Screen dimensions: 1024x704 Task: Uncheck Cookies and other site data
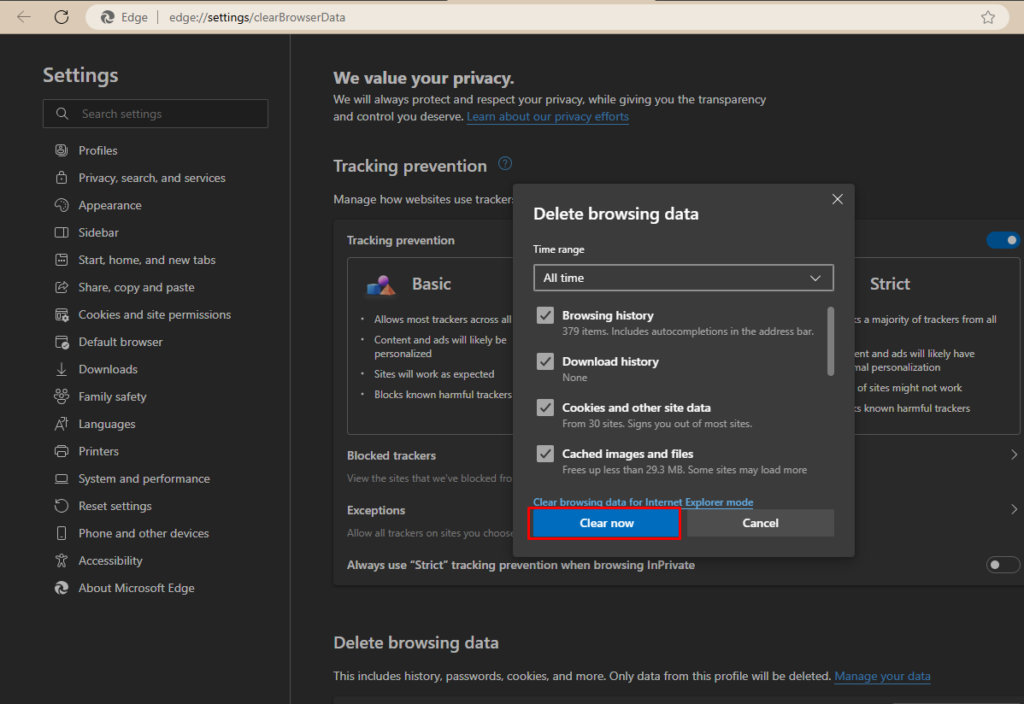545,407
